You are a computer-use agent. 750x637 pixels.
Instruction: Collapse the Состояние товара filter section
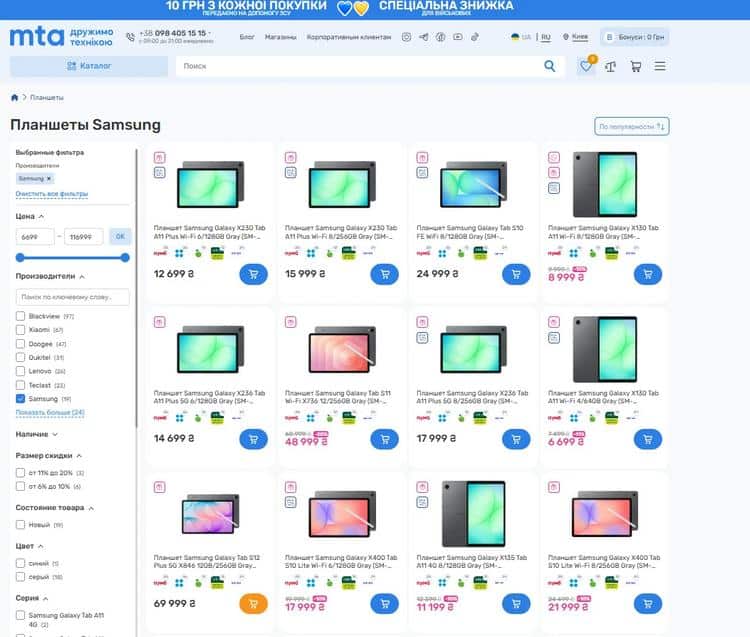55,508
